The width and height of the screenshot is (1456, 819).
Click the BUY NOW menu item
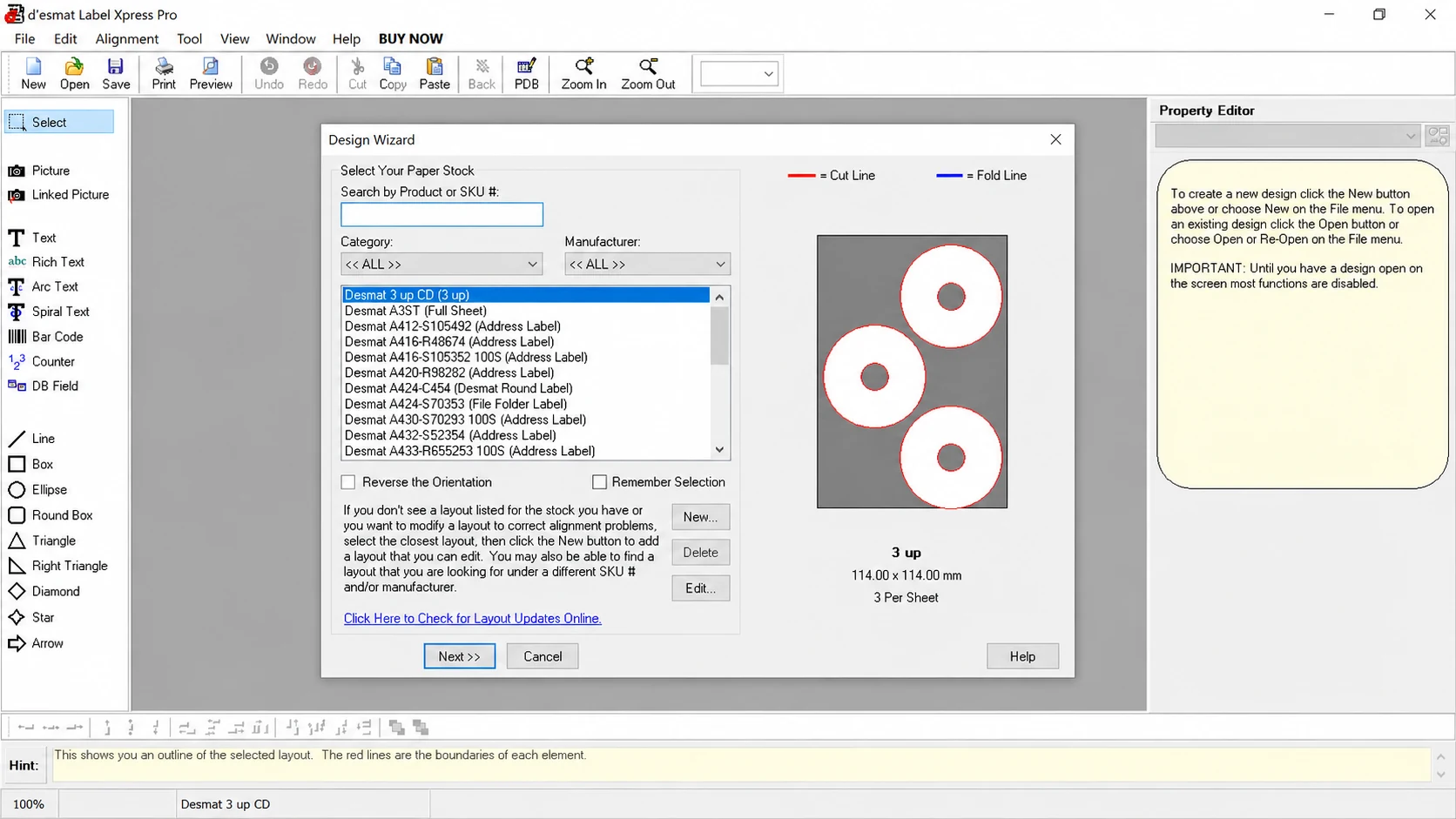(x=411, y=38)
